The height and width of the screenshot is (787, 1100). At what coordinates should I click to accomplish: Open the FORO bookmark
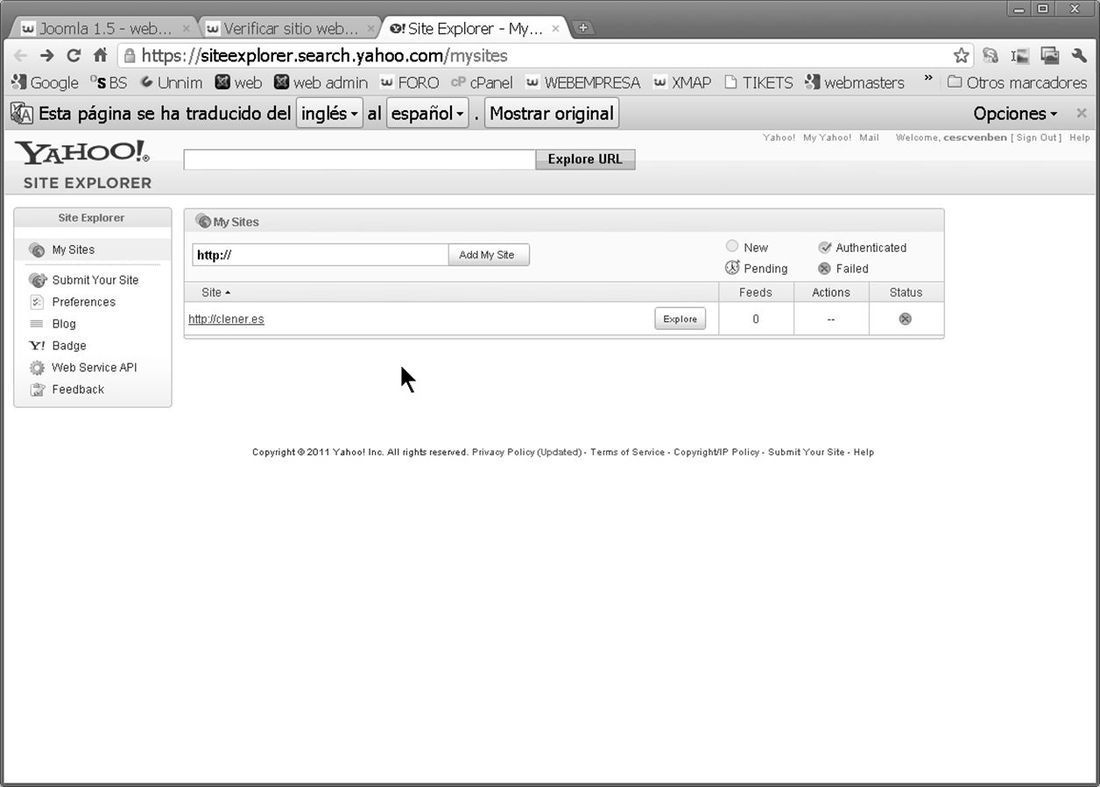(410, 83)
